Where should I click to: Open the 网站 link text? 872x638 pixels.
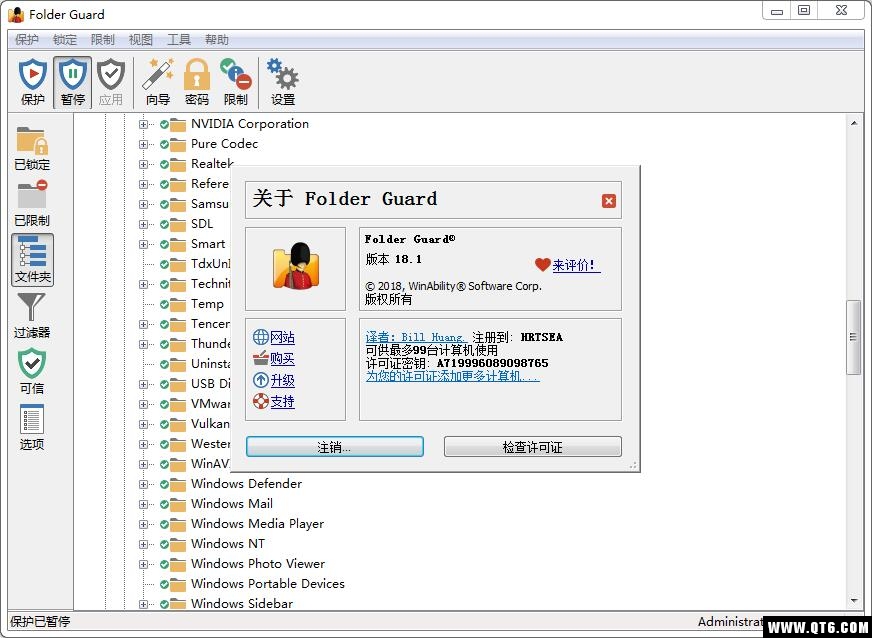283,337
